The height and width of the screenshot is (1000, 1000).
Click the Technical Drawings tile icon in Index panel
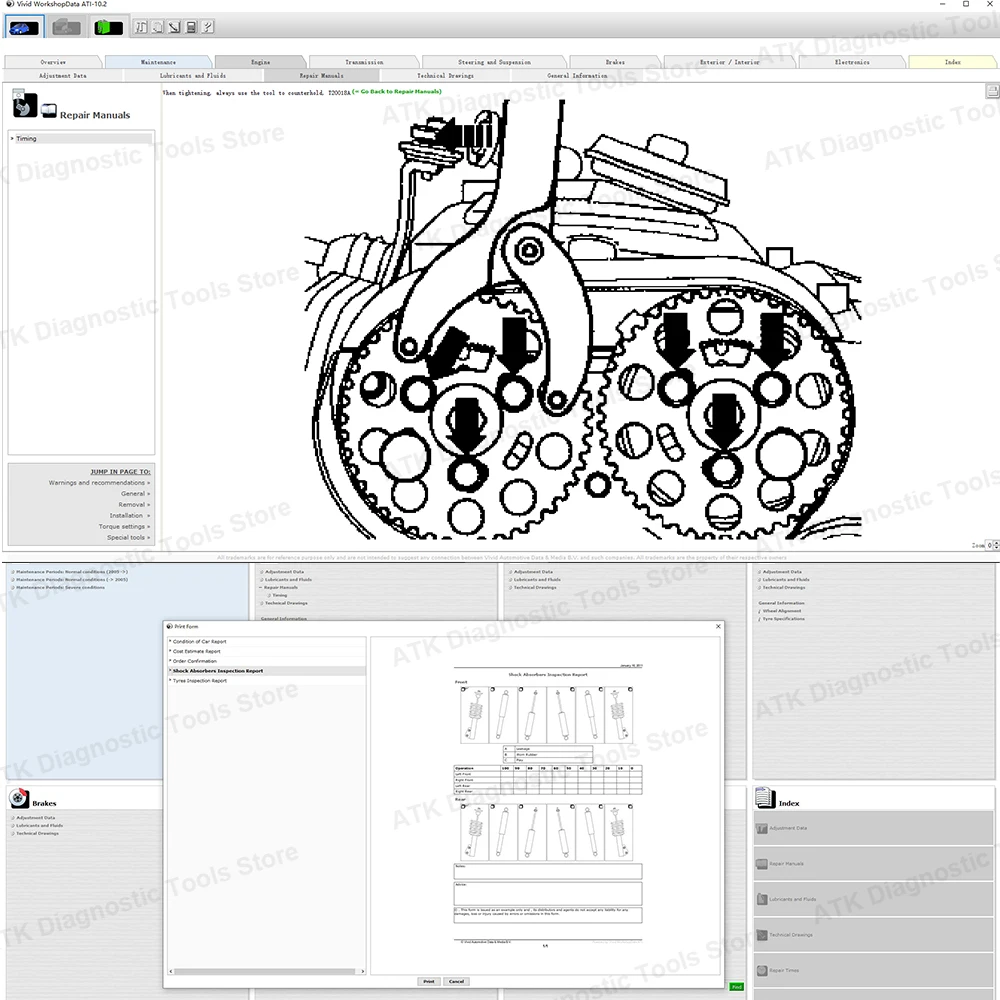point(761,935)
